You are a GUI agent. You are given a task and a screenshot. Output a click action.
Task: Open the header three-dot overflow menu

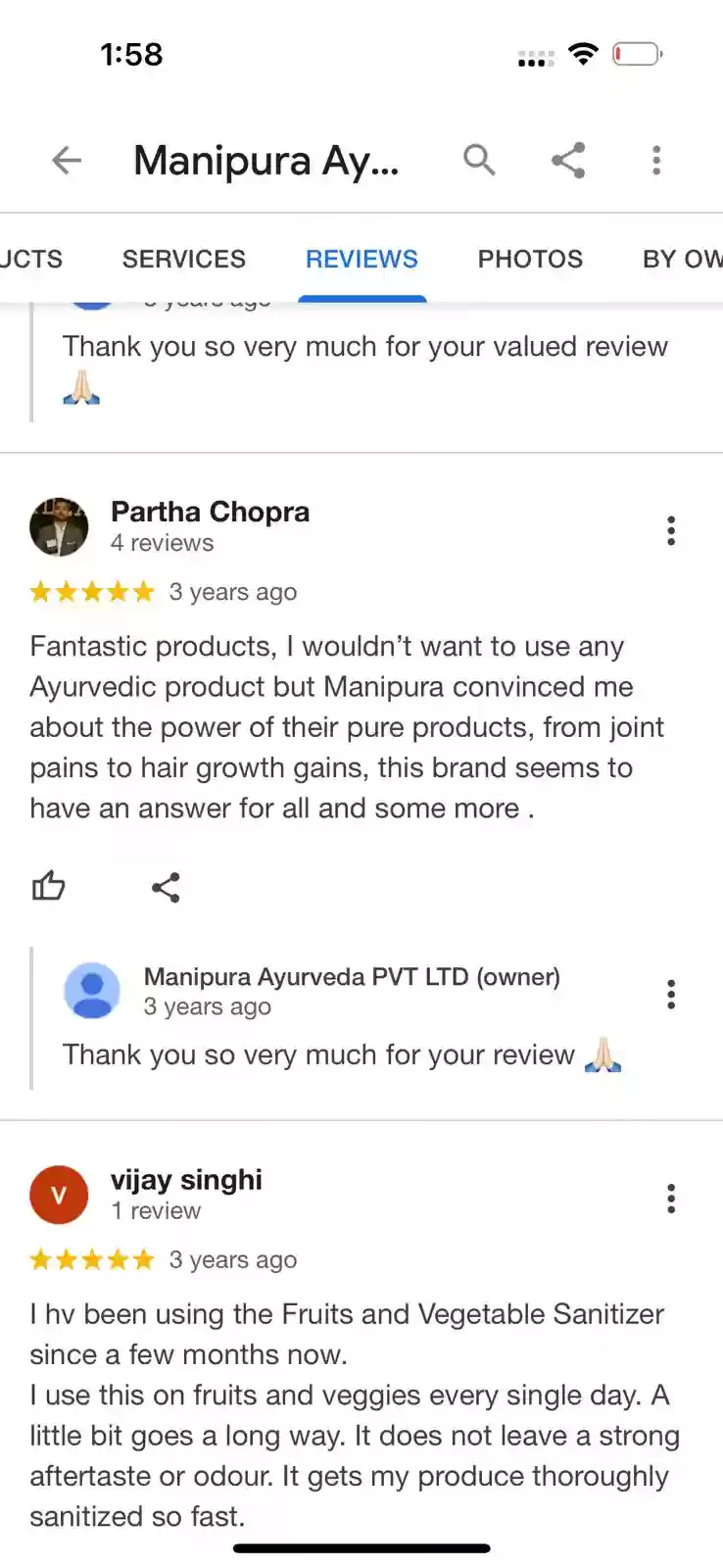click(656, 160)
